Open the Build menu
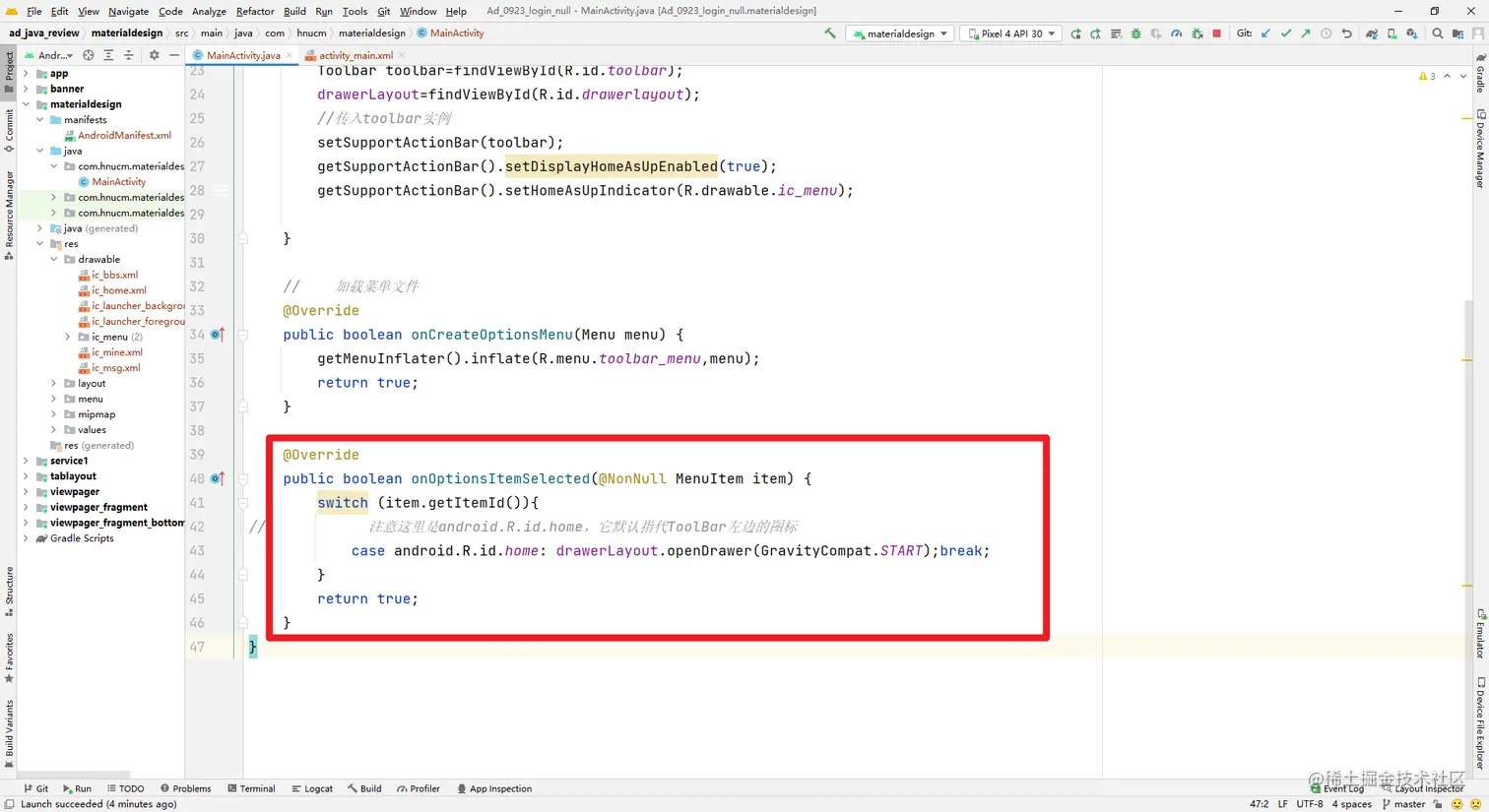The width and height of the screenshot is (1489, 812). click(x=294, y=11)
